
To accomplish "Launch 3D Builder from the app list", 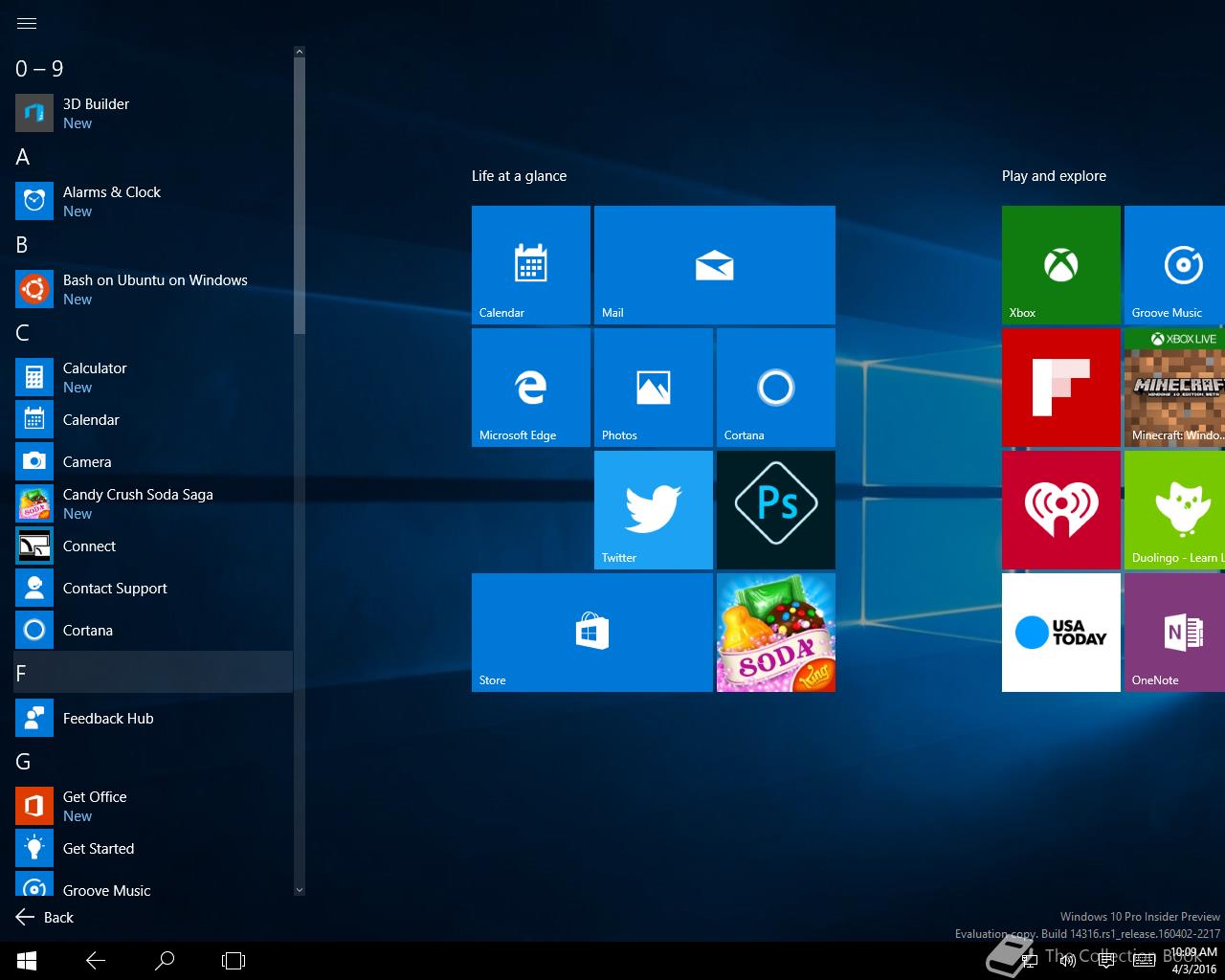I will [153, 113].
